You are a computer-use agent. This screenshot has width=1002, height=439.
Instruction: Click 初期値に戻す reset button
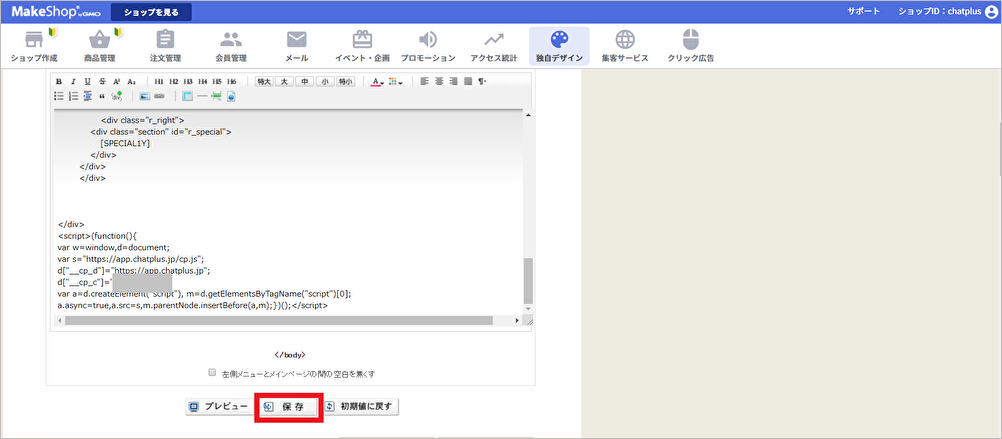coord(361,406)
